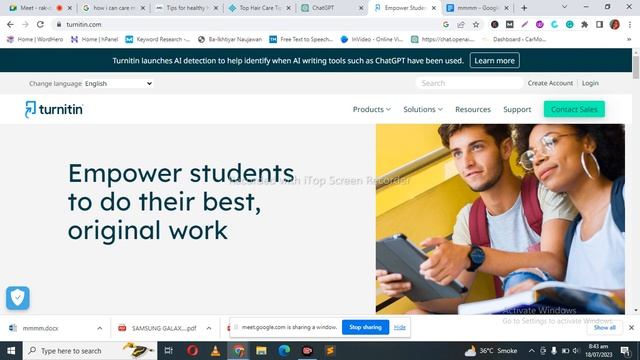This screenshot has height=360, width=640.
Task: Open the Support menu item
Action: pyautogui.click(x=517, y=109)
